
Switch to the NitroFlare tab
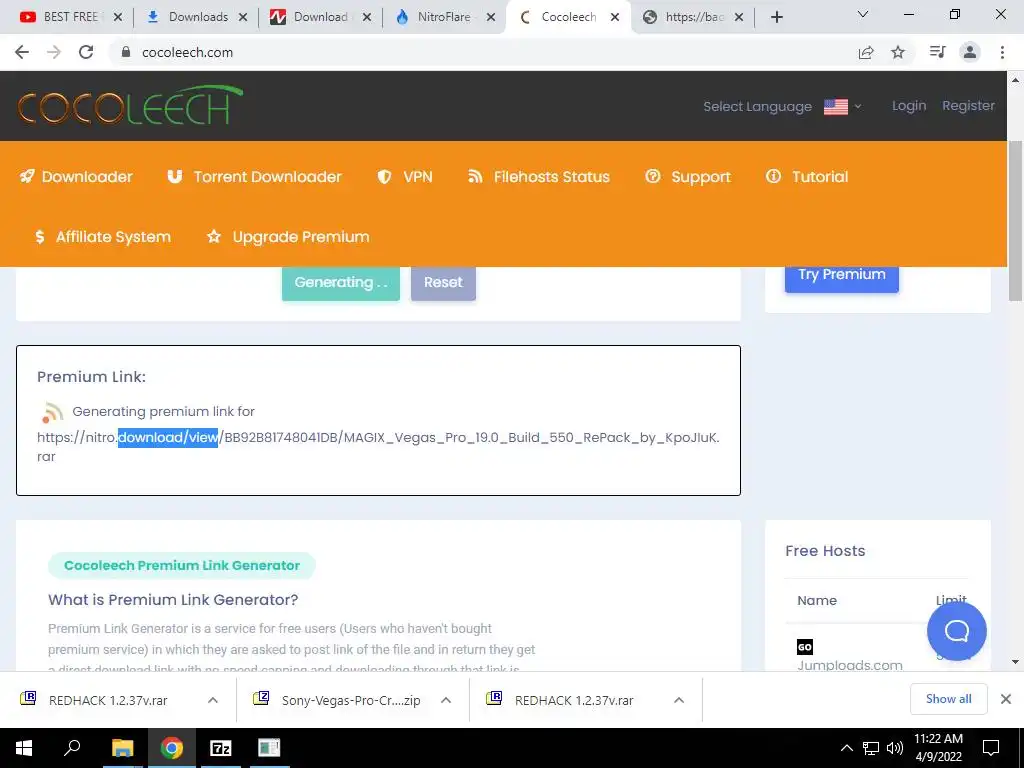click(x=443, y=17)
